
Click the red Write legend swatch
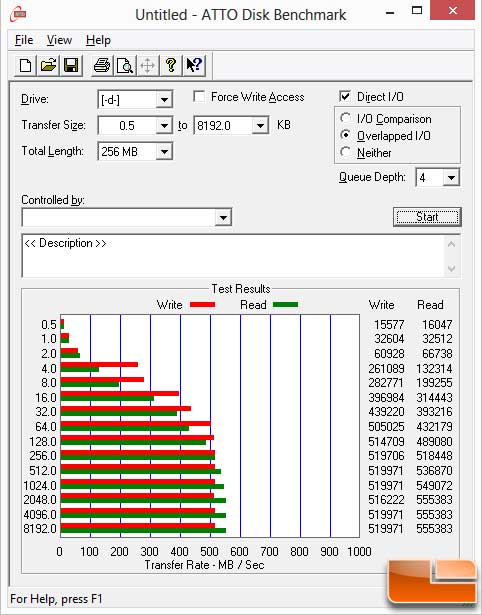pyautogui.click(x=202, y=305)
